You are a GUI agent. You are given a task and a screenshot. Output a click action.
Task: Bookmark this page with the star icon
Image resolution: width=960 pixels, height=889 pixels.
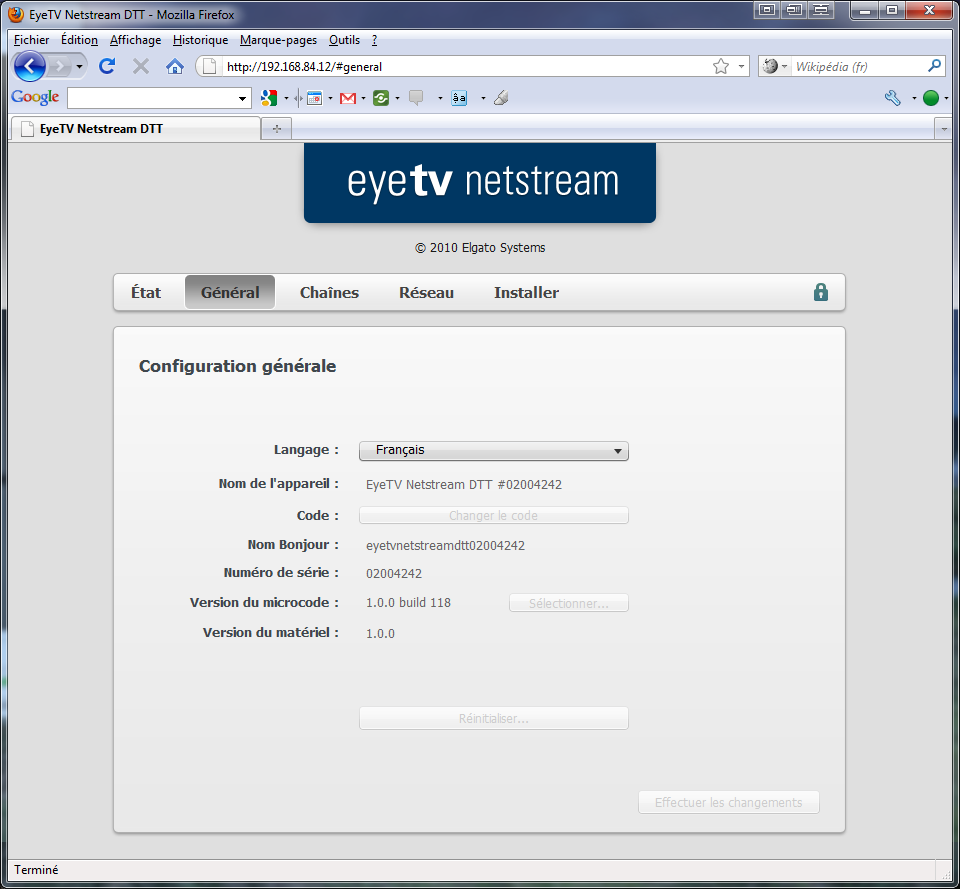coord(721,66)
